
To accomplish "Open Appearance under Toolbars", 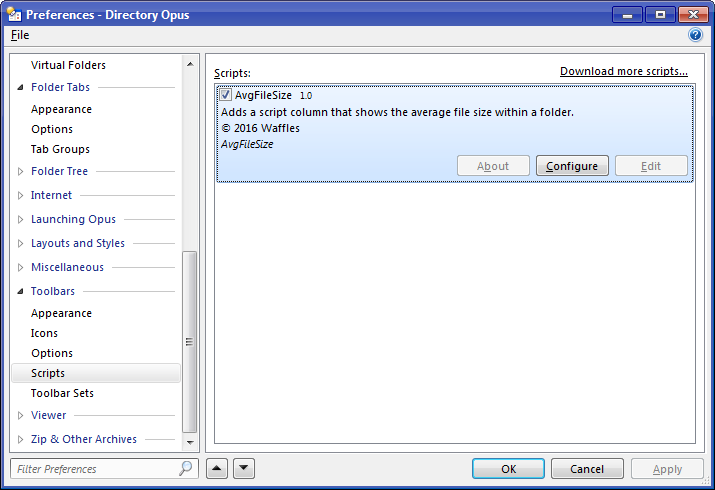I will pos(61,313).
